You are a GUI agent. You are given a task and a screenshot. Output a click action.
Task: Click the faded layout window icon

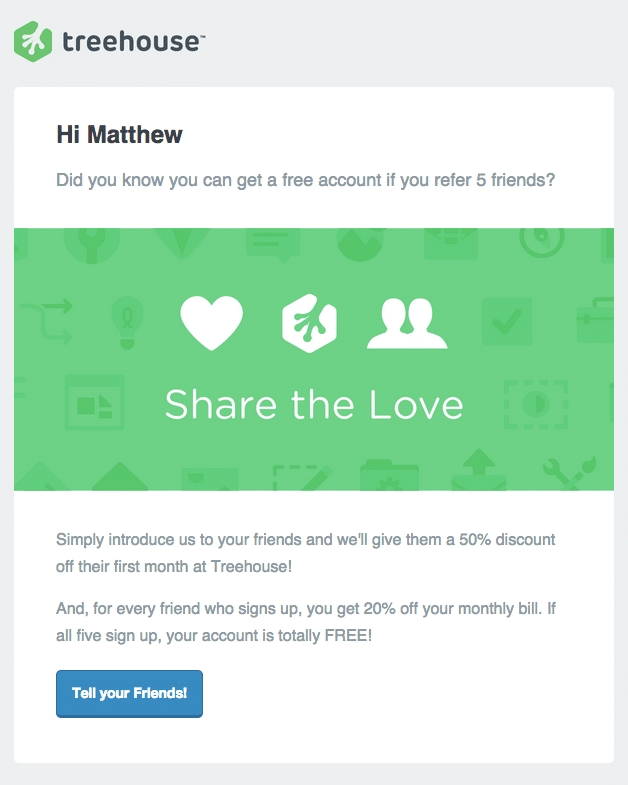click(93, 401)
